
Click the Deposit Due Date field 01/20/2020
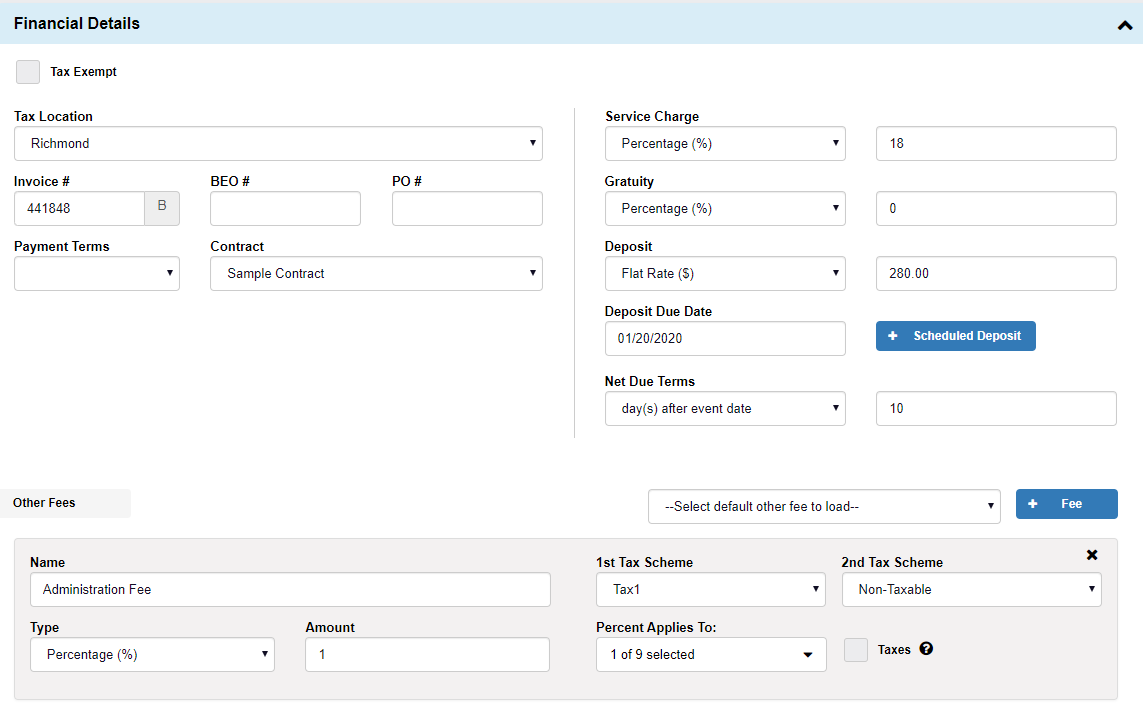tap(725, 338)
